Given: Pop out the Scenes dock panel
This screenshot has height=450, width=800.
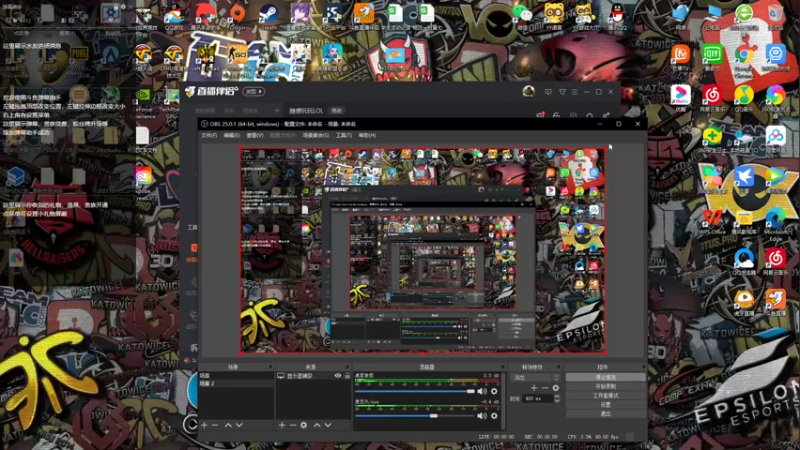Looking at the screenshot, I should 270,367.
